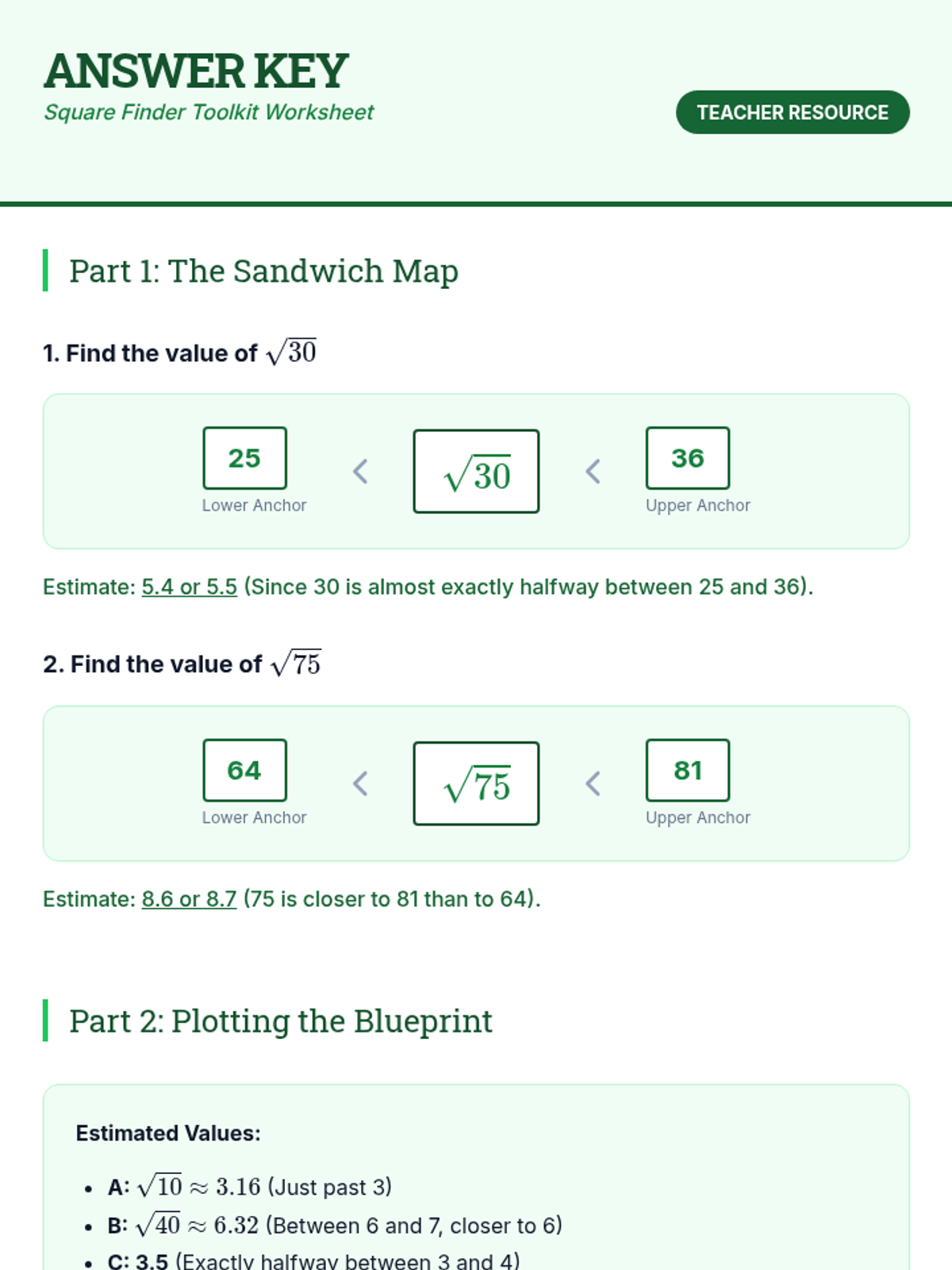Click the underlined estimate 5.4 or 5.5
Image resolution: width=952 pixels, height=1270 pixels.
coord(189,587)
